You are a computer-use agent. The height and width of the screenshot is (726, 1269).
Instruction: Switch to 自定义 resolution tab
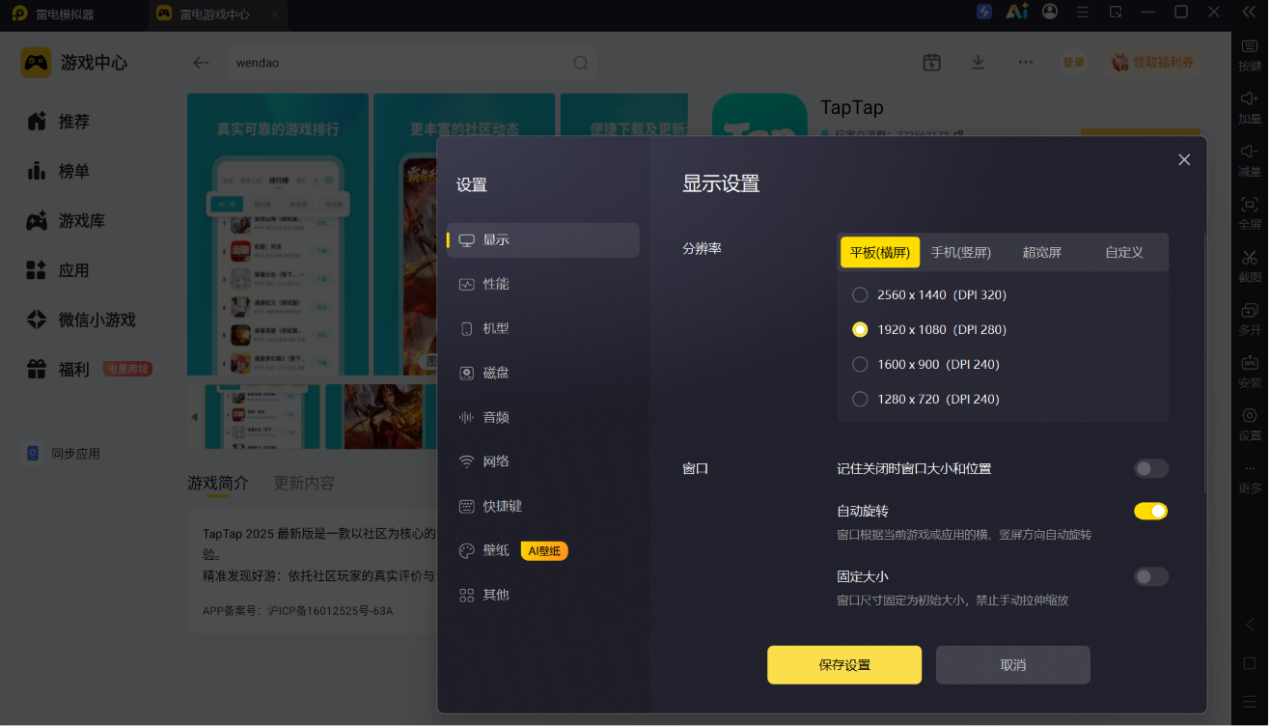click(x=1124, y=252)
